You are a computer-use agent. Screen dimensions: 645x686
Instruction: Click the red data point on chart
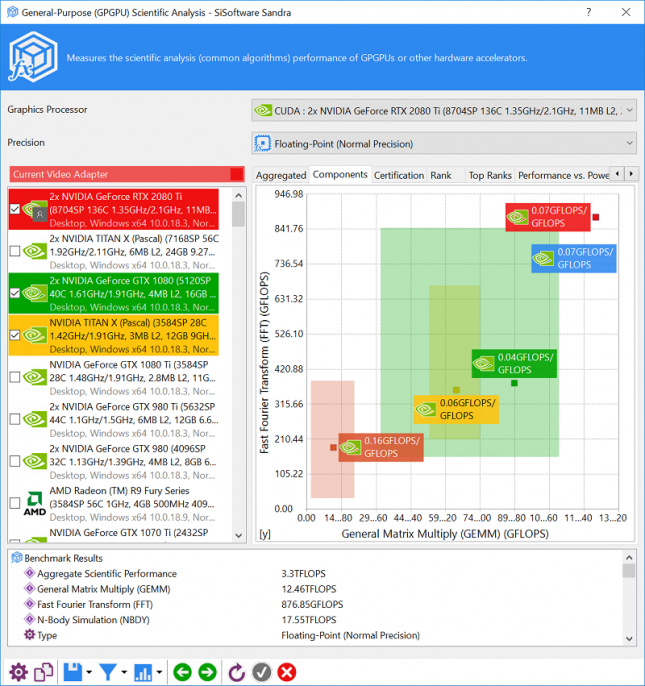point(596,217)
